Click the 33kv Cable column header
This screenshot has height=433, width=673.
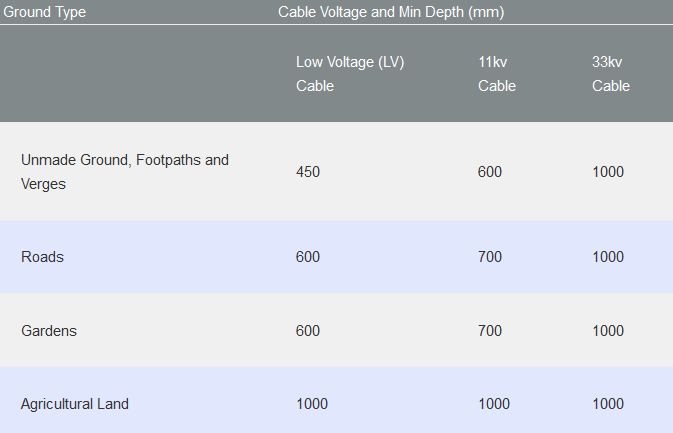click(611, 73)
